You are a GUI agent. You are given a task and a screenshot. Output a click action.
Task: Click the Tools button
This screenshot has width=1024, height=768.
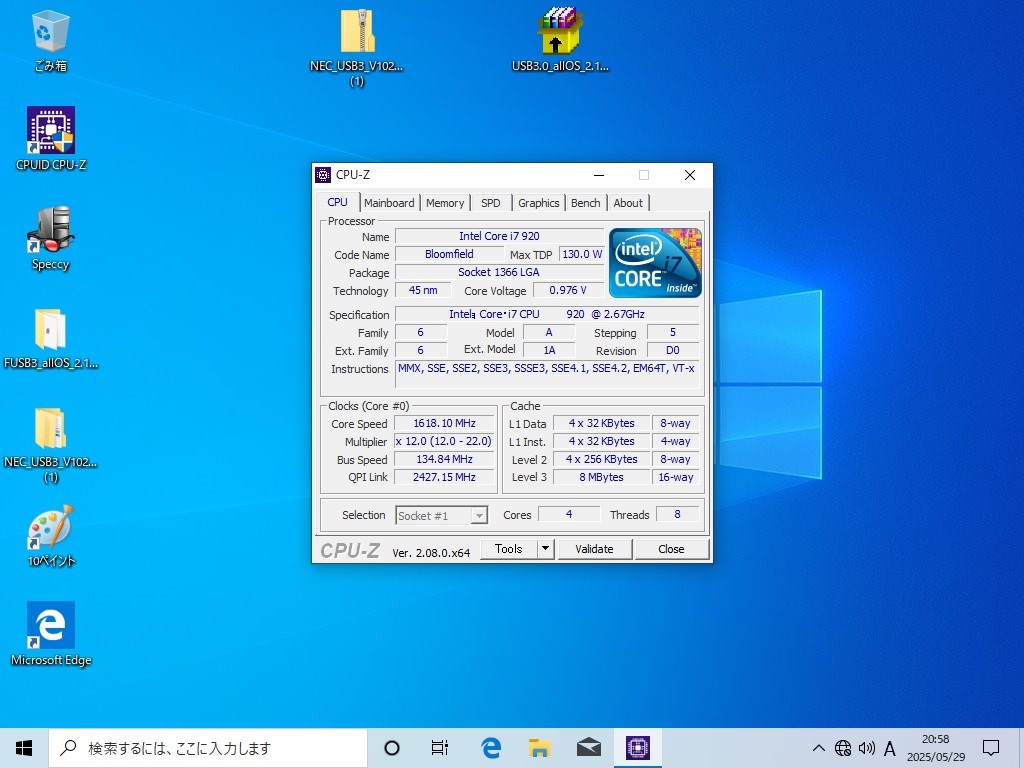(x=509, y=549)
